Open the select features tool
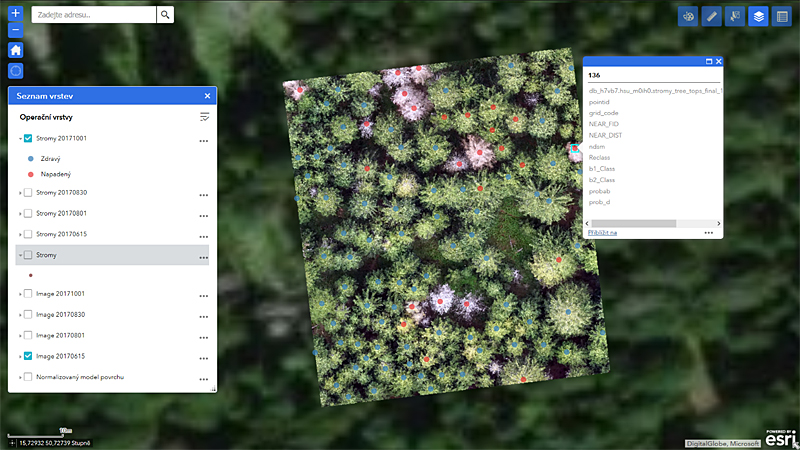 [x=735, y=16]
